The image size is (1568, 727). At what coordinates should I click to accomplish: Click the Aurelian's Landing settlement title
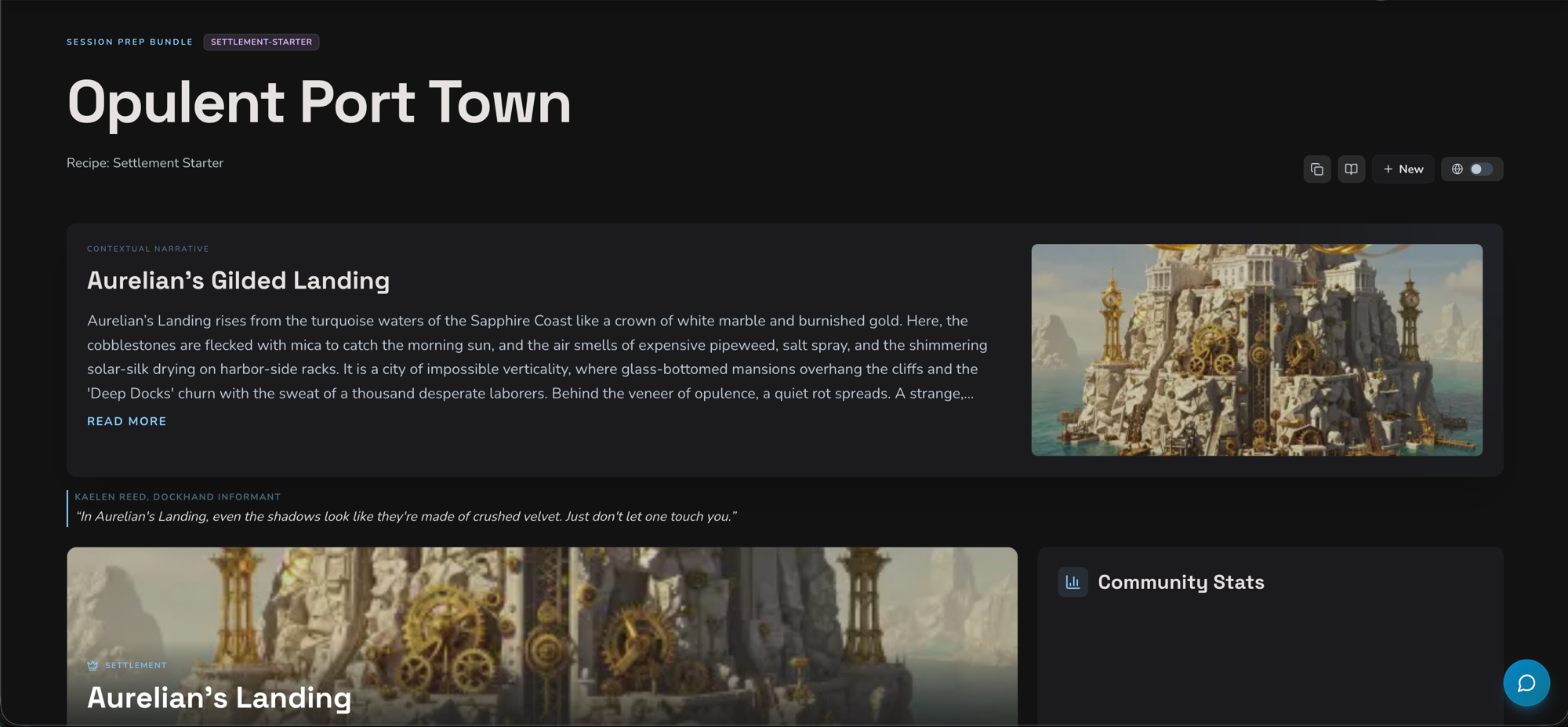pyautogui.click(x=219, y=698)
